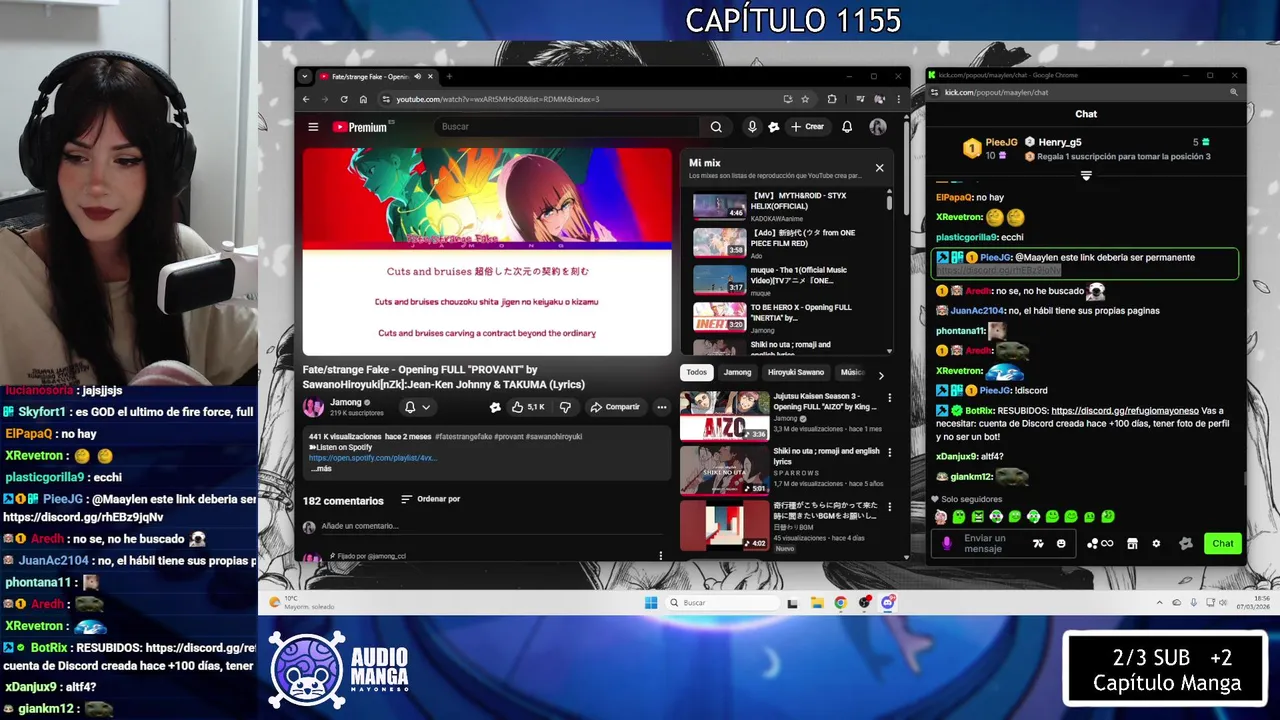
Task: Open the Kick chat shop icon
Action: (1132, 543)
